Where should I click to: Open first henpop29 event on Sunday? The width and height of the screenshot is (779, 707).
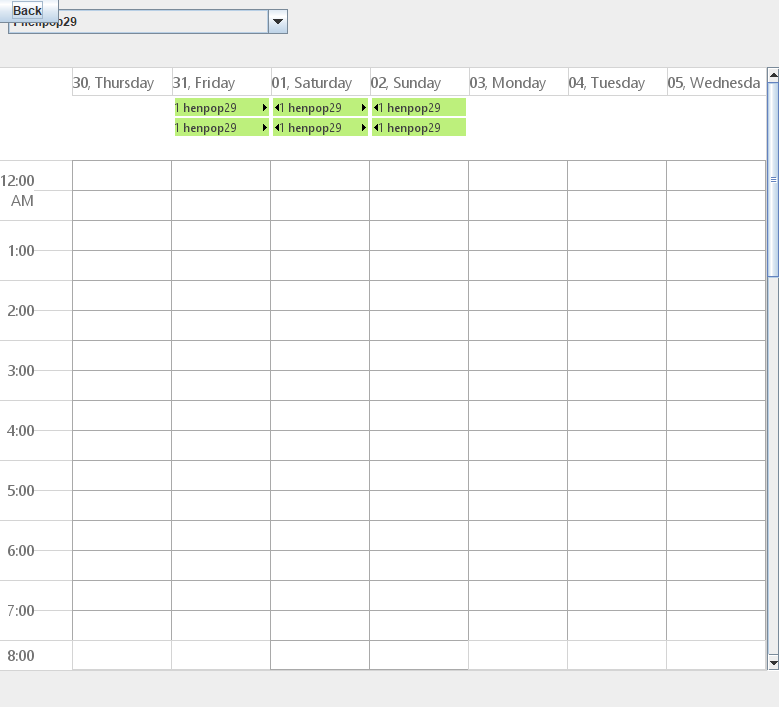coord(420,108)
